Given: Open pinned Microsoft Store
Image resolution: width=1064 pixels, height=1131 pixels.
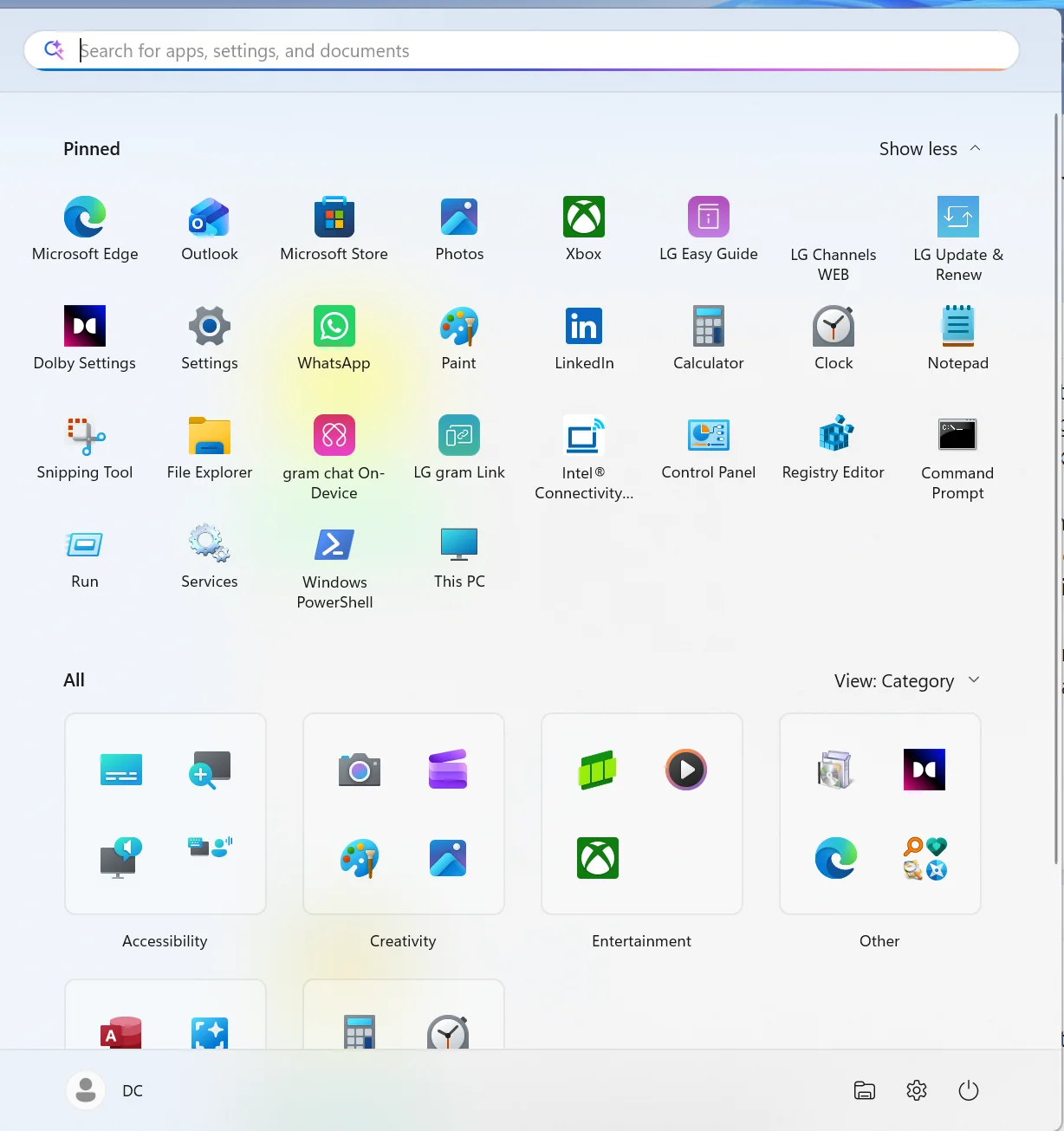Looking at the screenshot, I should point(334,231).
